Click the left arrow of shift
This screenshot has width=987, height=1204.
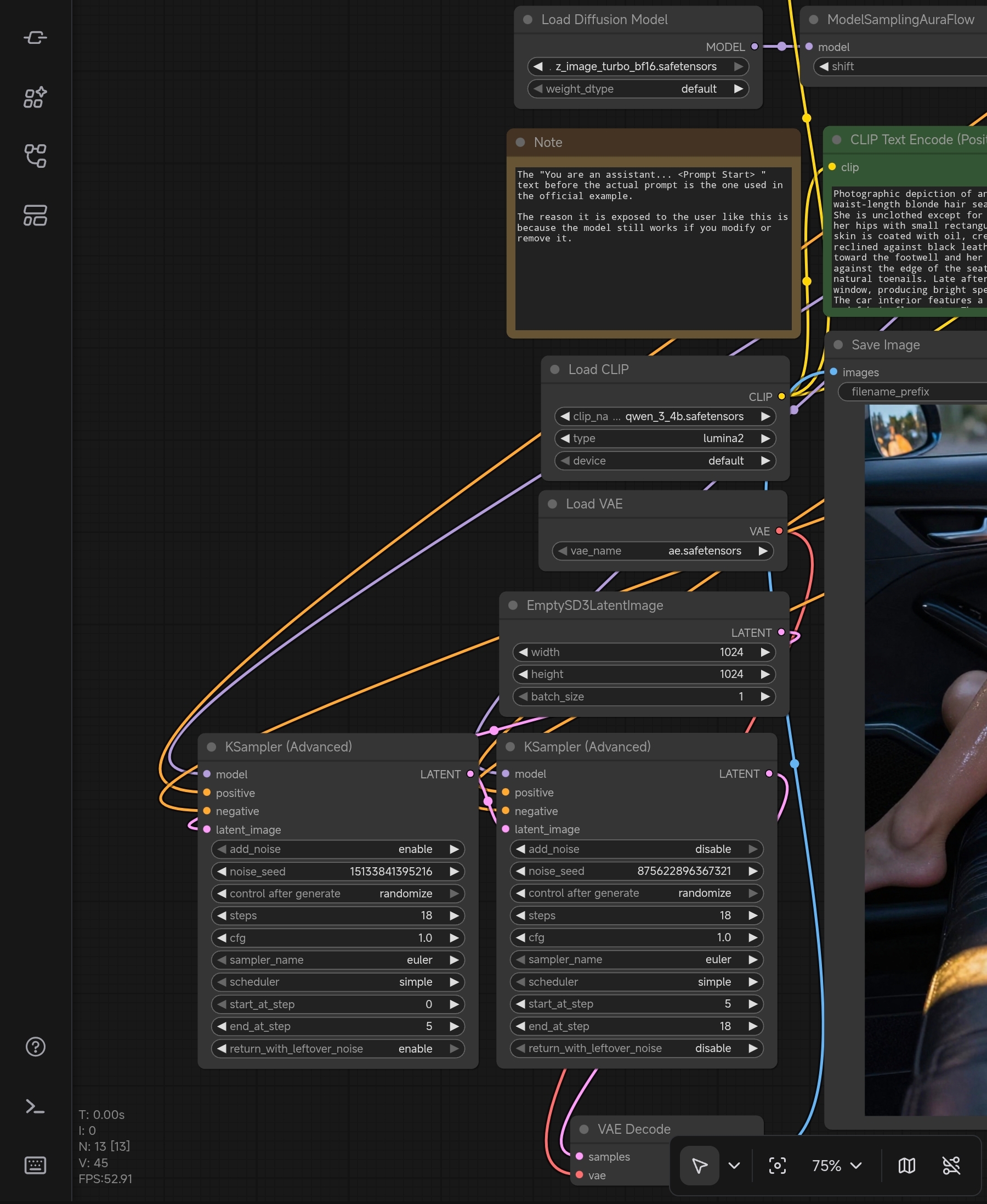[824, 66]
